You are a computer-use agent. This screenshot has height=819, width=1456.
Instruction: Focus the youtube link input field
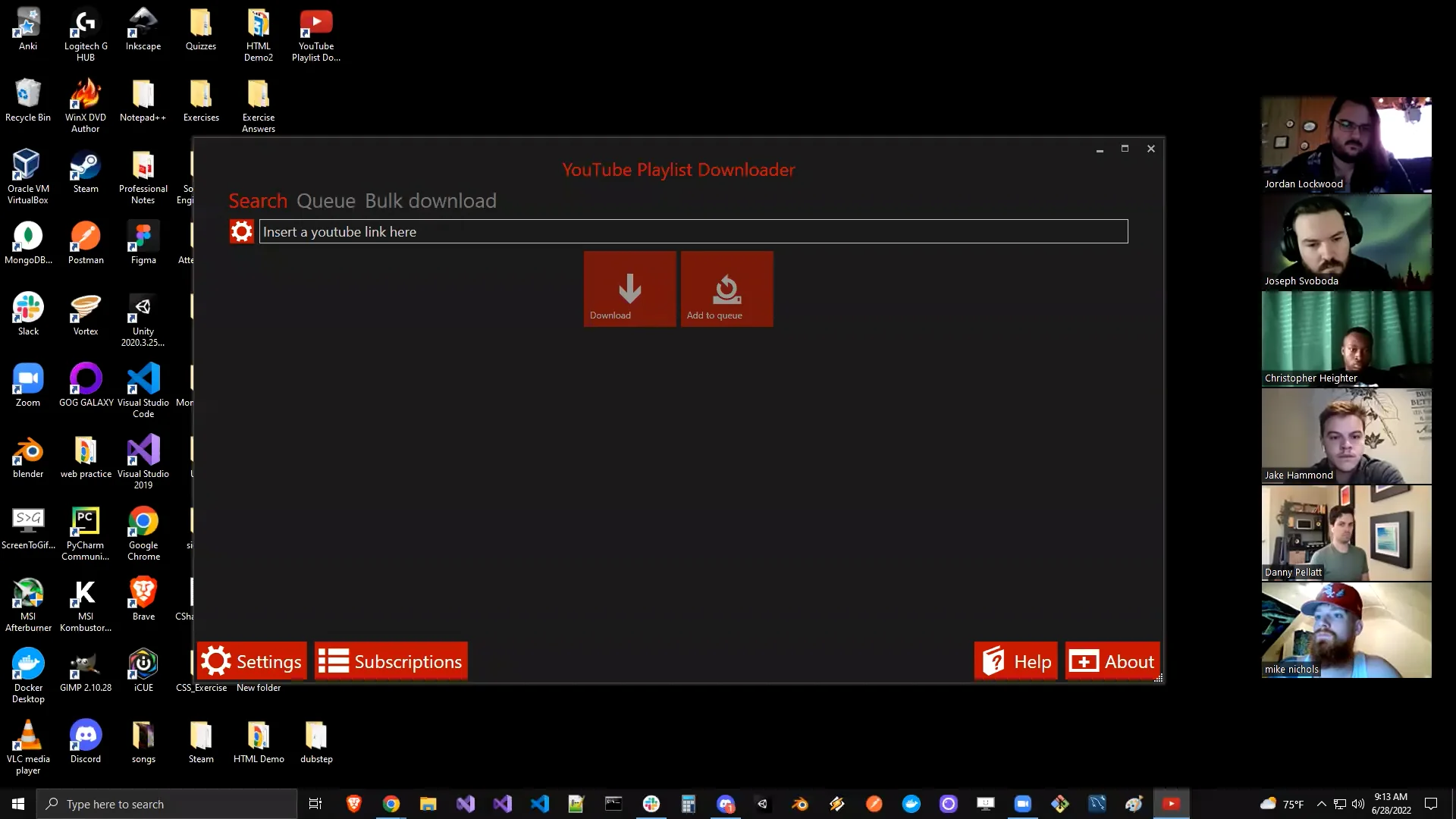(693, 231)
